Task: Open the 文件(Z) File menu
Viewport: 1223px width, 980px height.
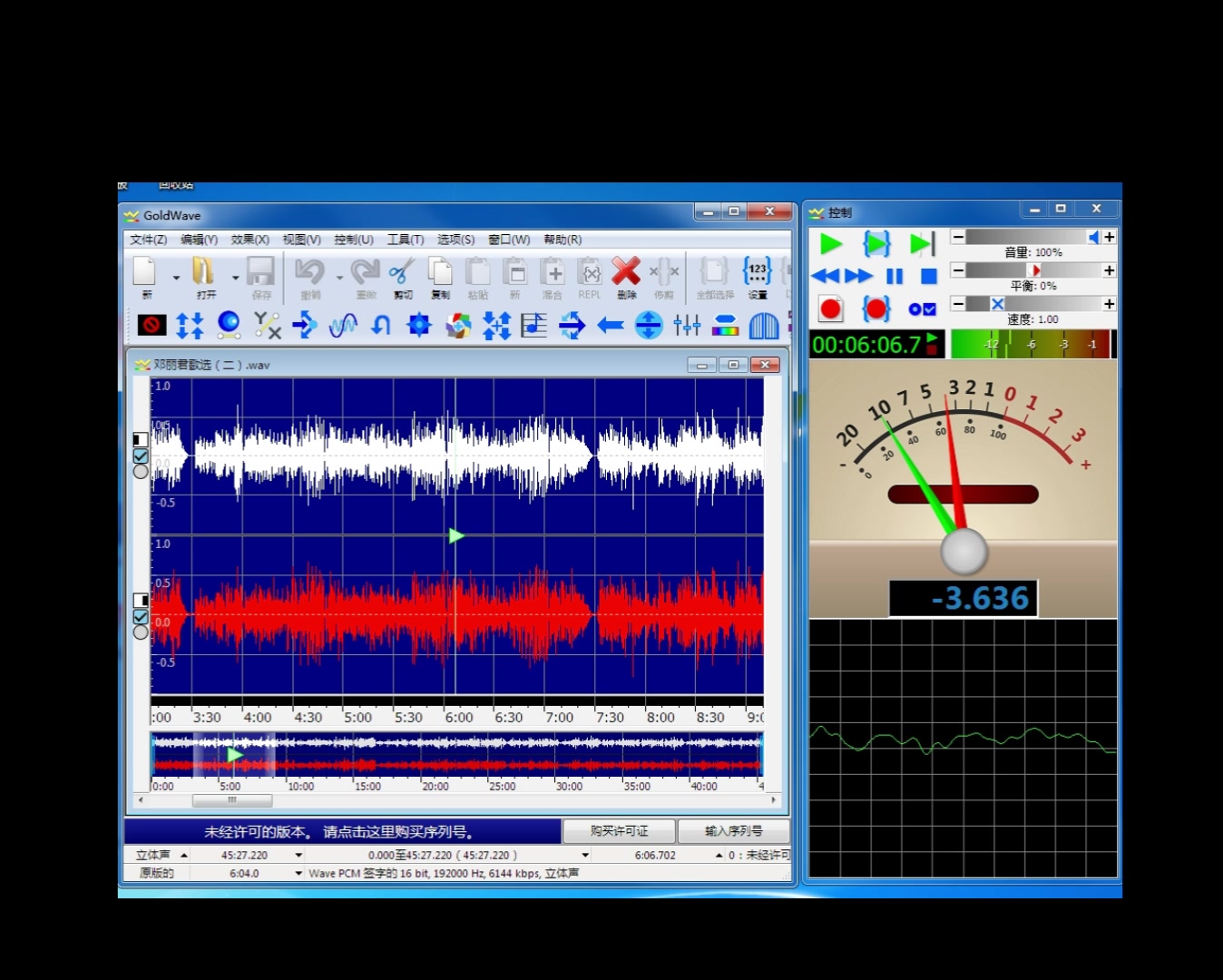Action: (148, 240)
